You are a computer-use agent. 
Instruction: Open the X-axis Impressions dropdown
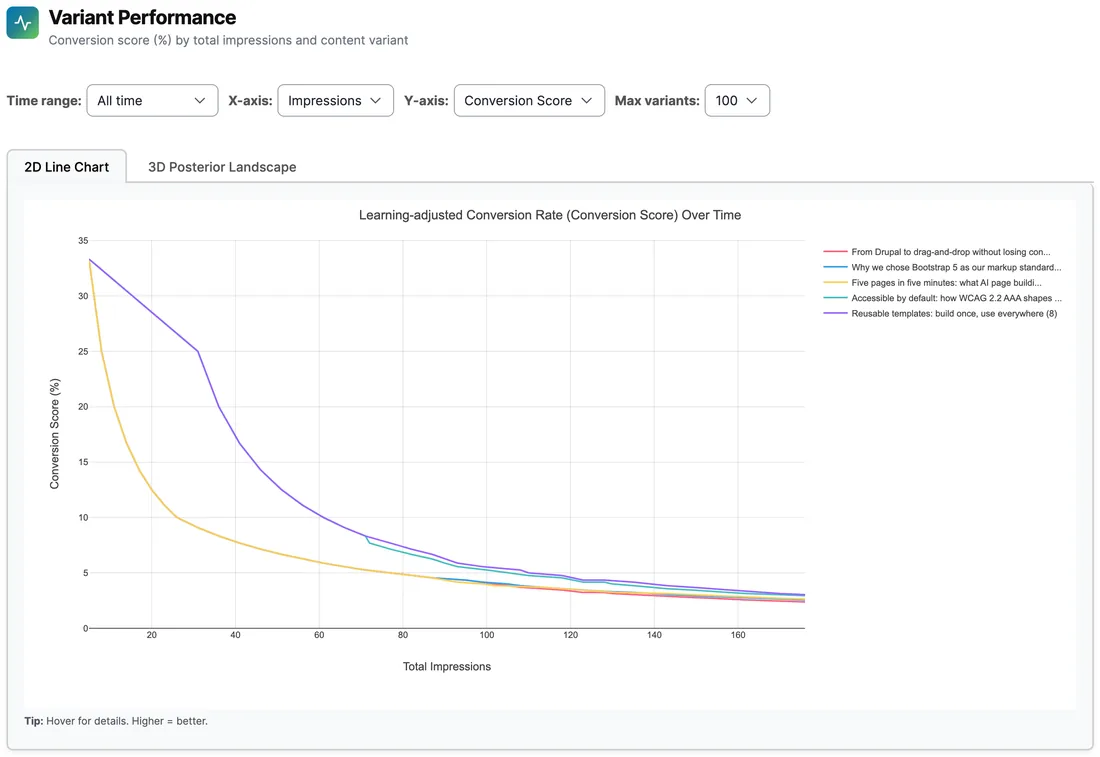pyautogui.click(x=335, y=100)
